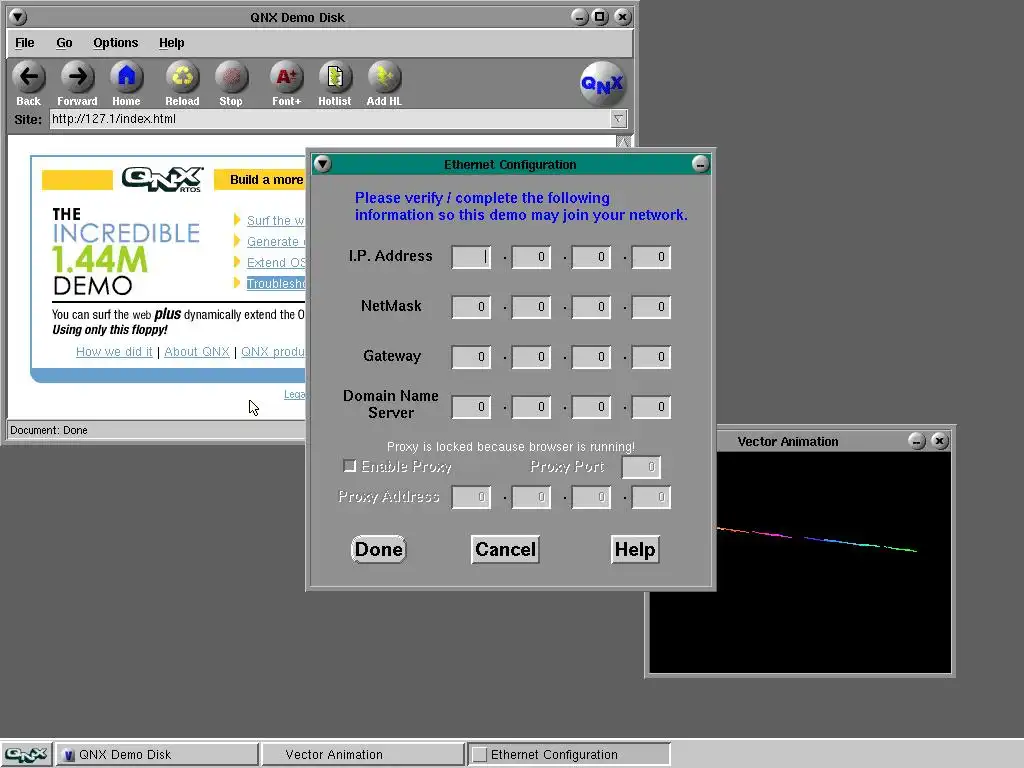Follow the 'How we did it' link
The image size is (1024, 768).
(114, 351)
